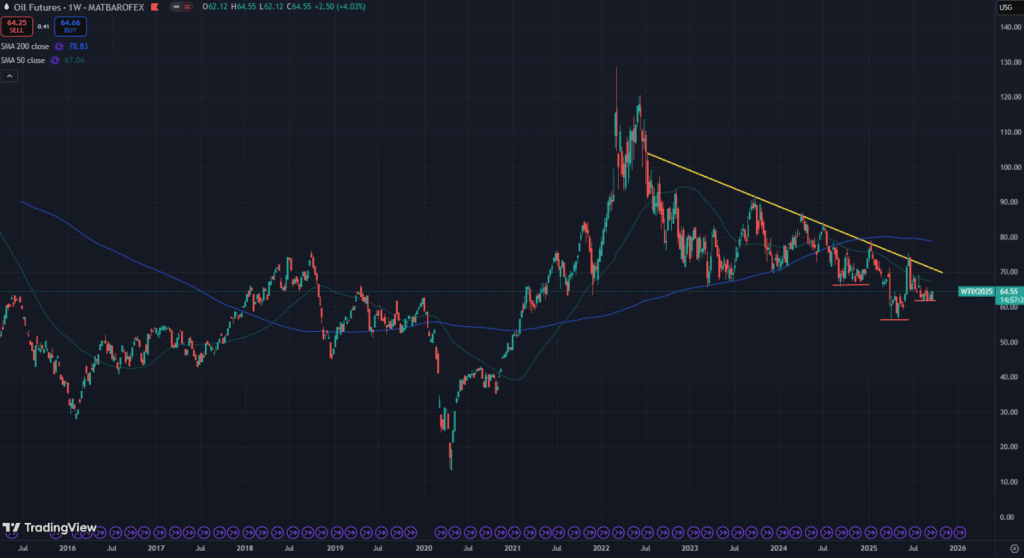Viewport: 1024px width, 558px height.
Task: Click the WTIX2025 price label
Action: (x=975, y=291)
